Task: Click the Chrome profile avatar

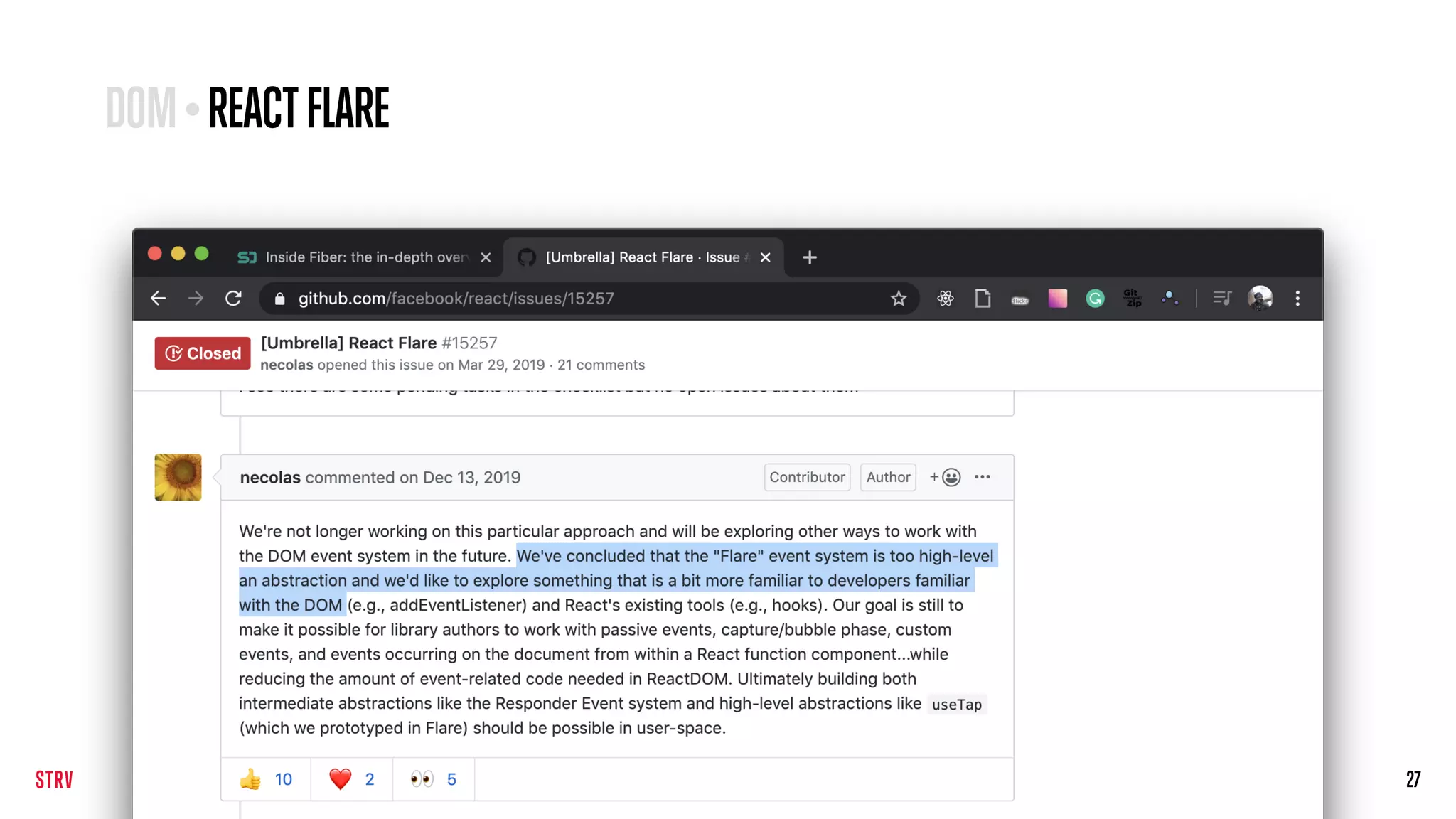Action: click(1260, 299)
